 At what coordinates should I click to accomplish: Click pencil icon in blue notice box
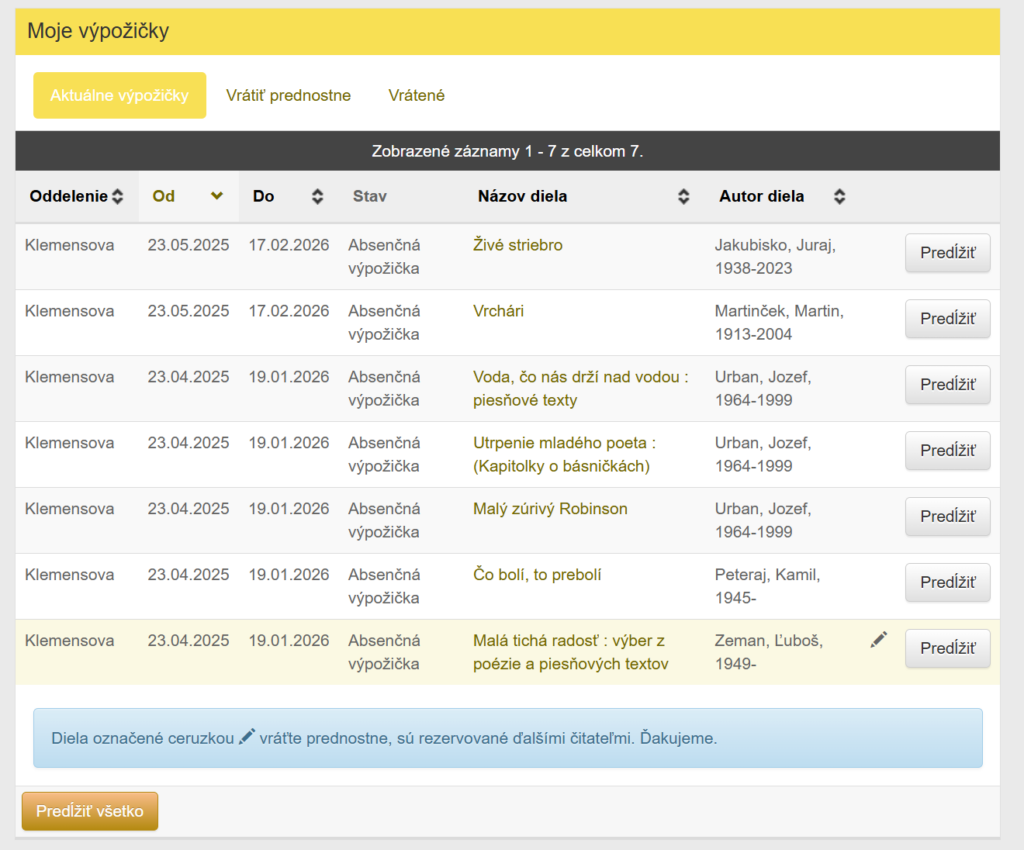(247, 737)
